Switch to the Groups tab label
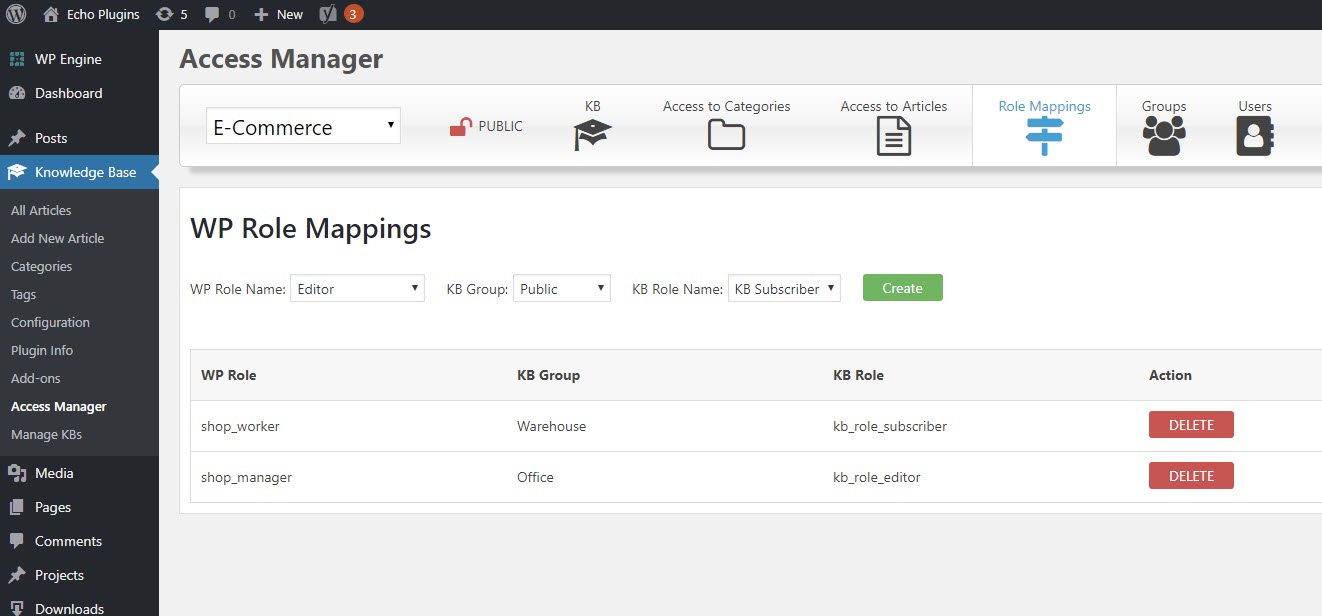1322x616 pixels. (x=1164, y=106)
